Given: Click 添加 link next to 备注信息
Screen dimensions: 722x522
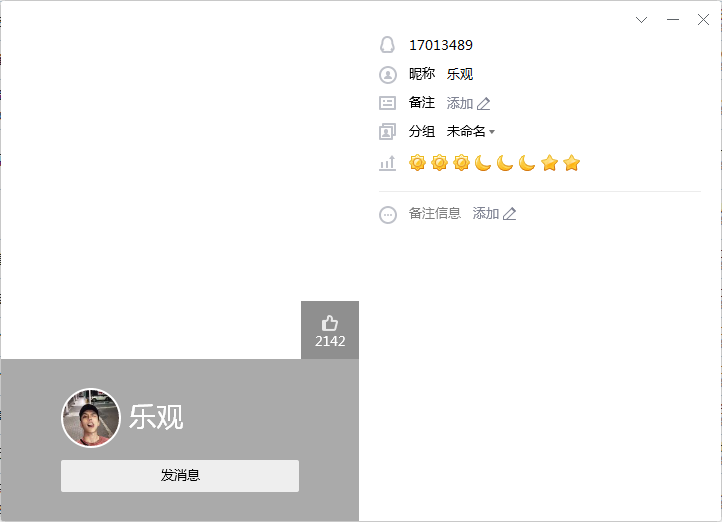Looking at the screenshot, I should pos(486,214).
